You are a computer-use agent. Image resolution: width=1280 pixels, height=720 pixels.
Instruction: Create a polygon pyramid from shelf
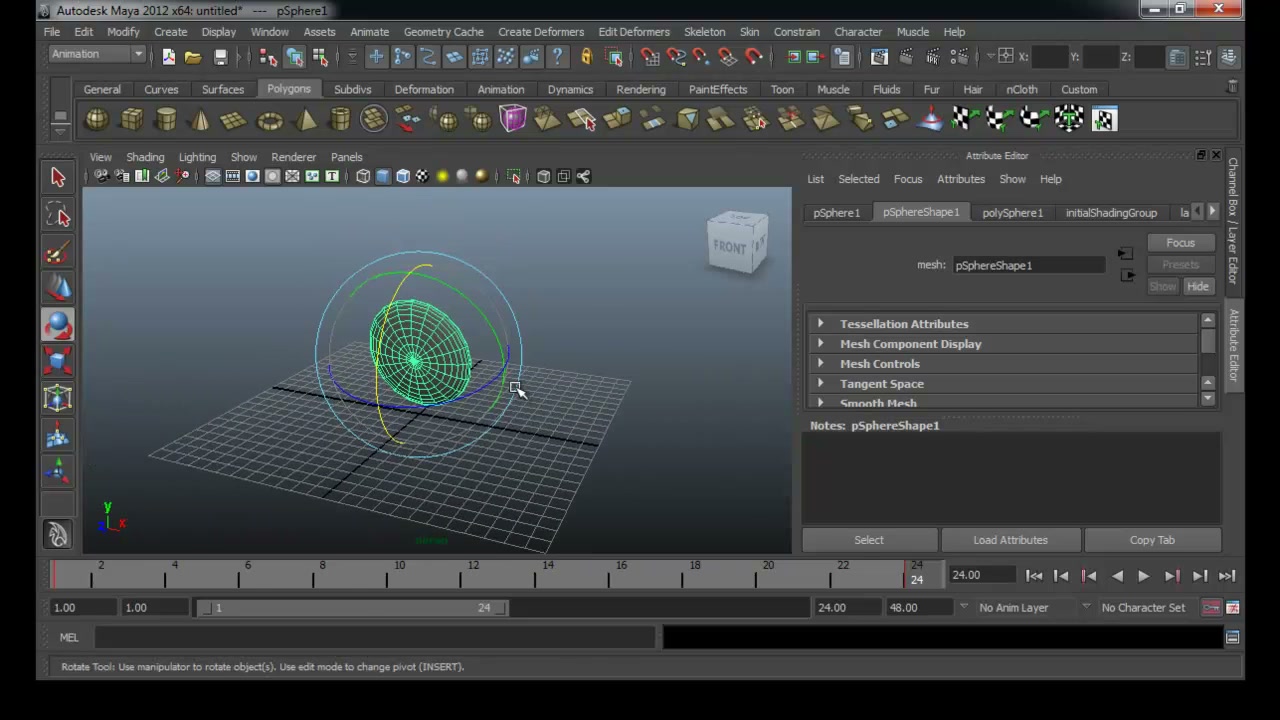(305, 120)
